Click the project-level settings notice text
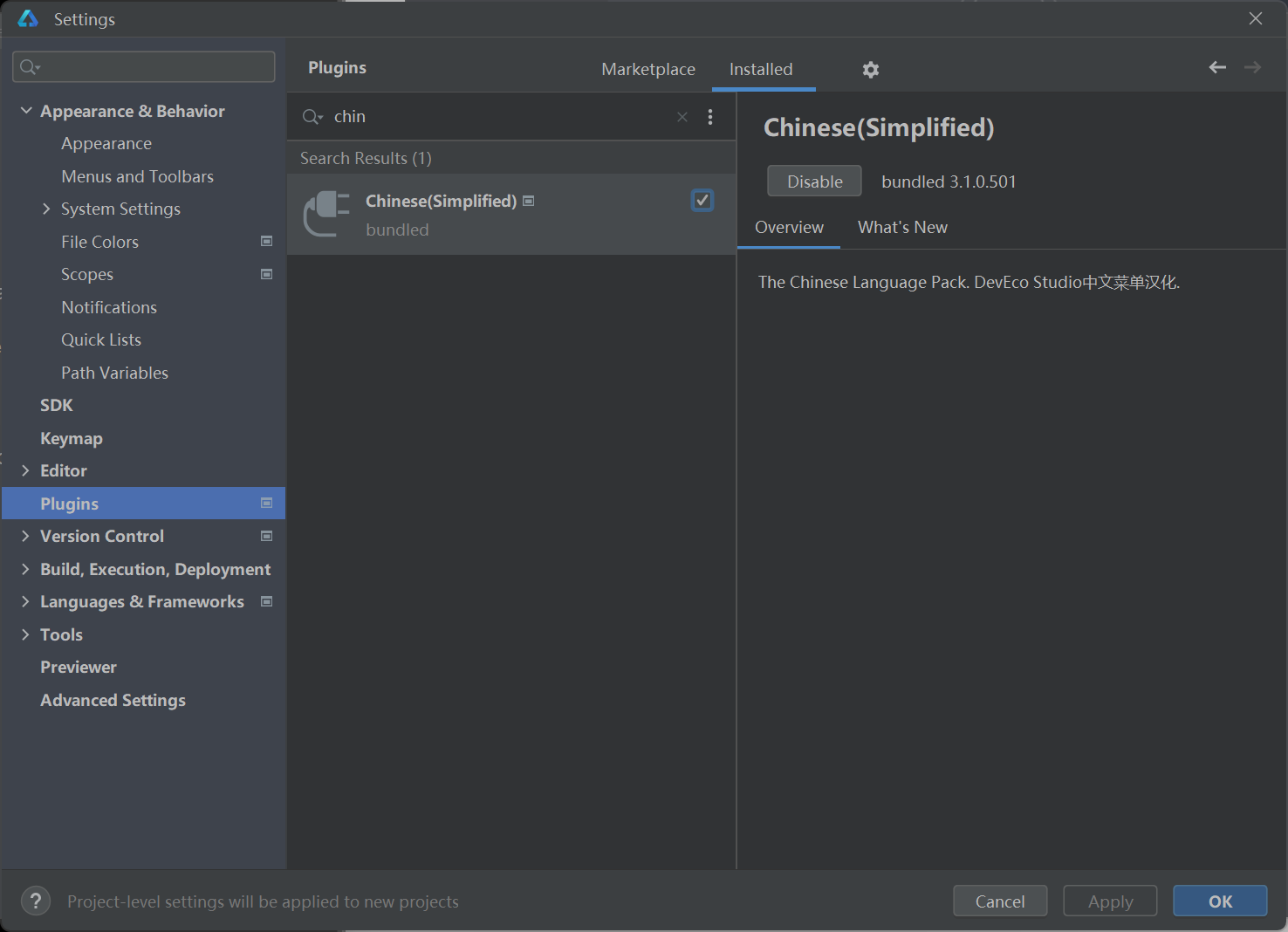The image size is (1288, 932). click(263, 901)
